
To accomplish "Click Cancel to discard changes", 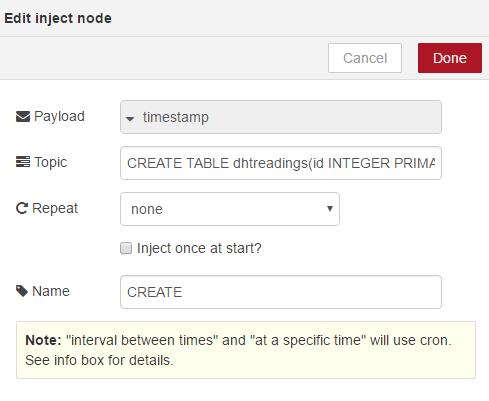I will click(x=365, y=58).
